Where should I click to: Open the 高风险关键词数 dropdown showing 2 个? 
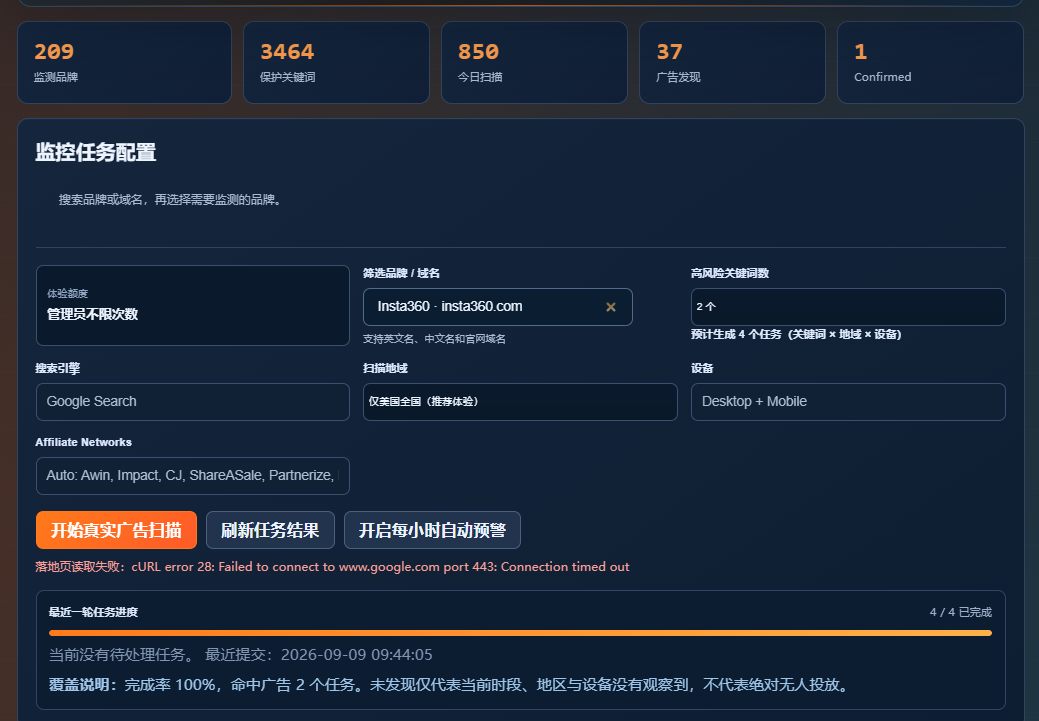tap(848, 307)
